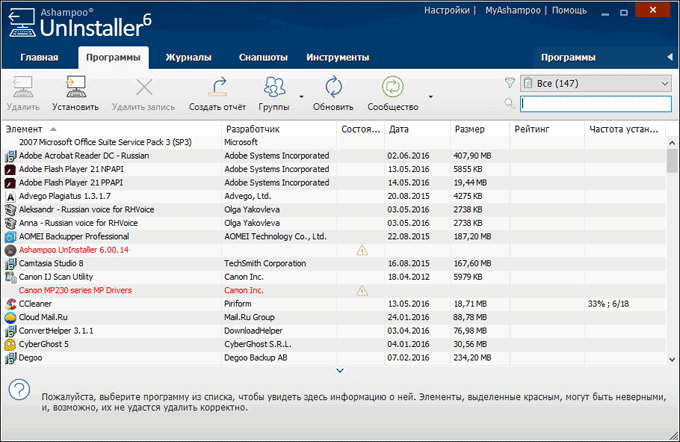Open the Помощь help link
Screen dimensions: 680x442
pos(569,10)
